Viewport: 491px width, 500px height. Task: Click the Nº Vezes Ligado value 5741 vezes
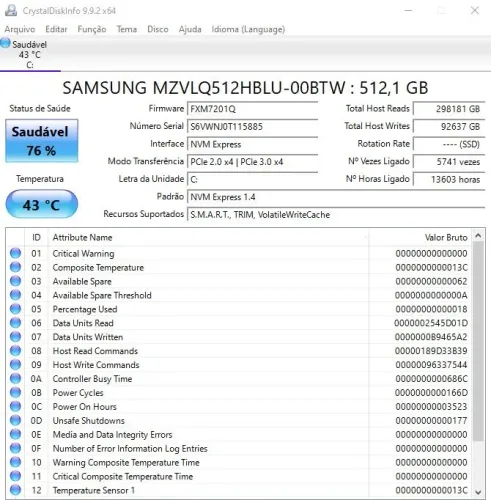point(449,162)
